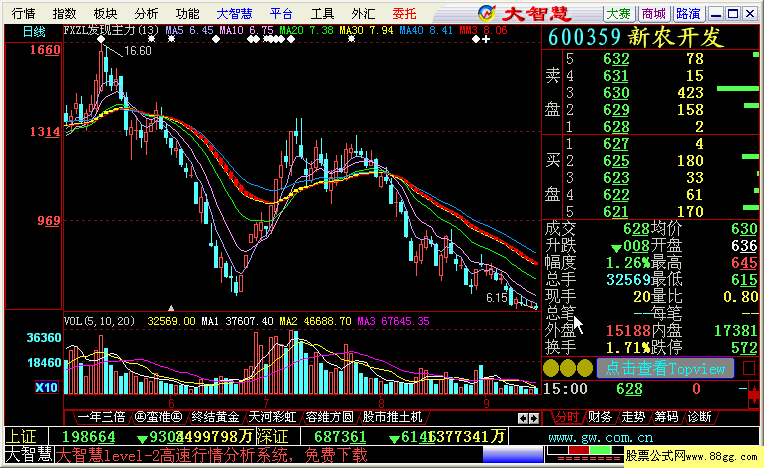Screen dimensions: 764x468
Task: Click the level-2 免费下载 ad text
Action: point(211,456)
